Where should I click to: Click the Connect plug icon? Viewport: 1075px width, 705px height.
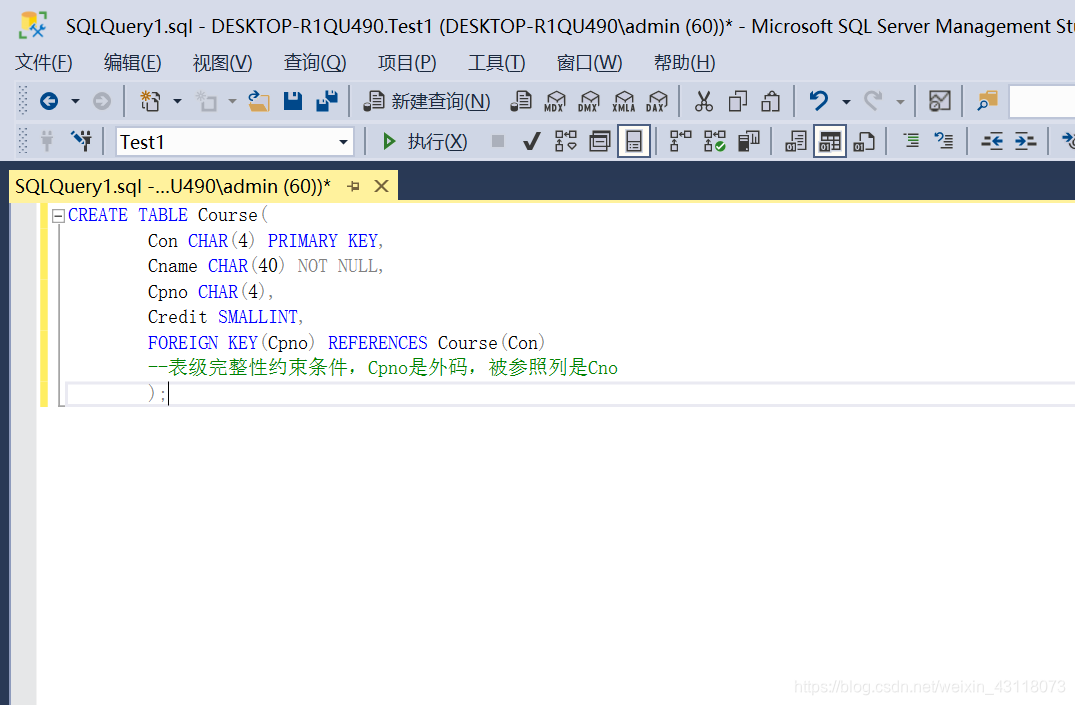47,141
